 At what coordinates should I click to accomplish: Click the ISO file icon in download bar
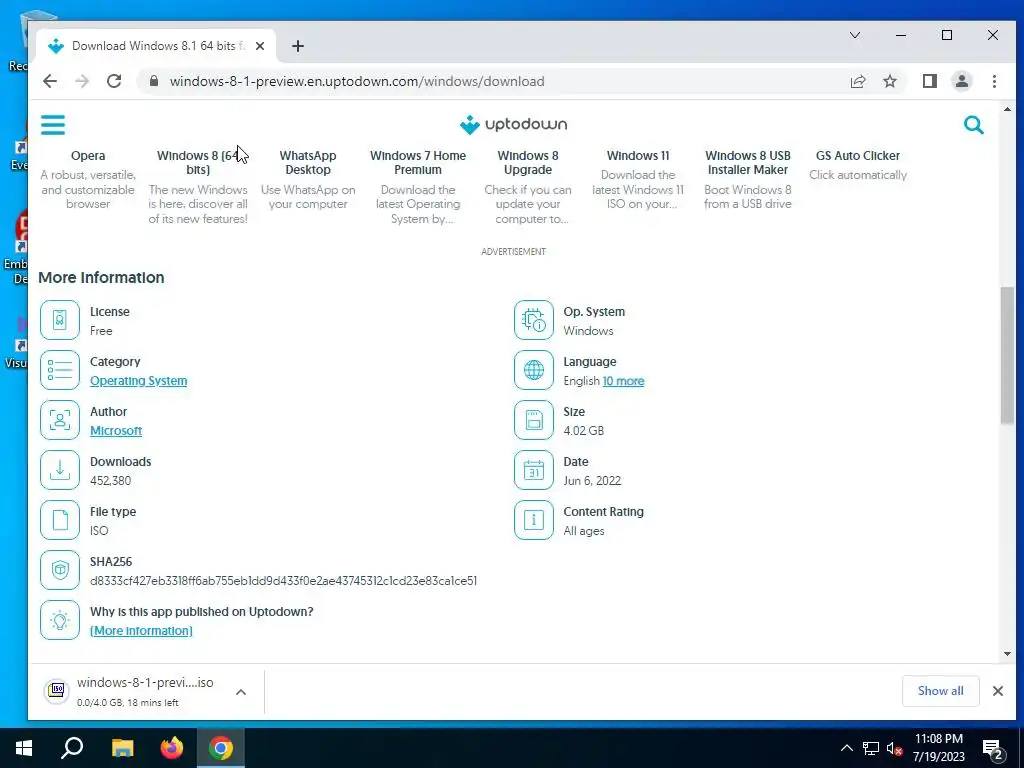point(57,690)
